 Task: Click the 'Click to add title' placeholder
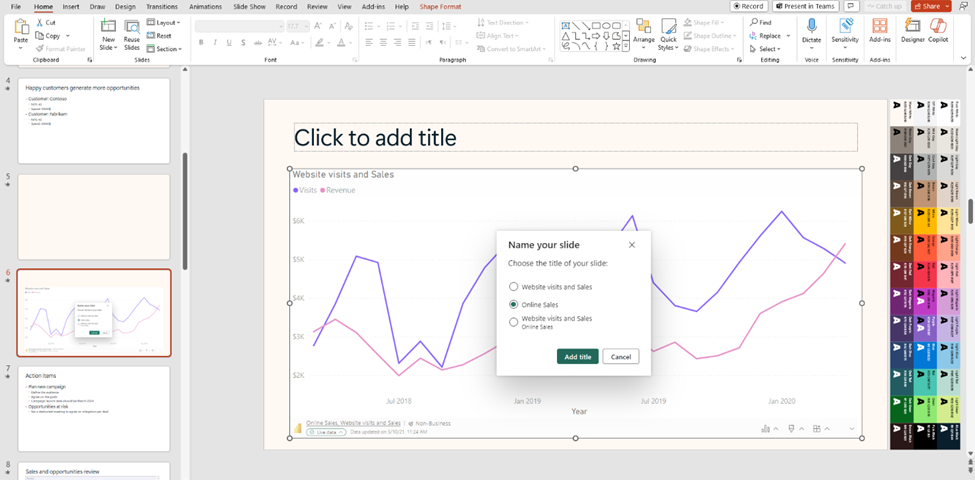tap(576, 137)
